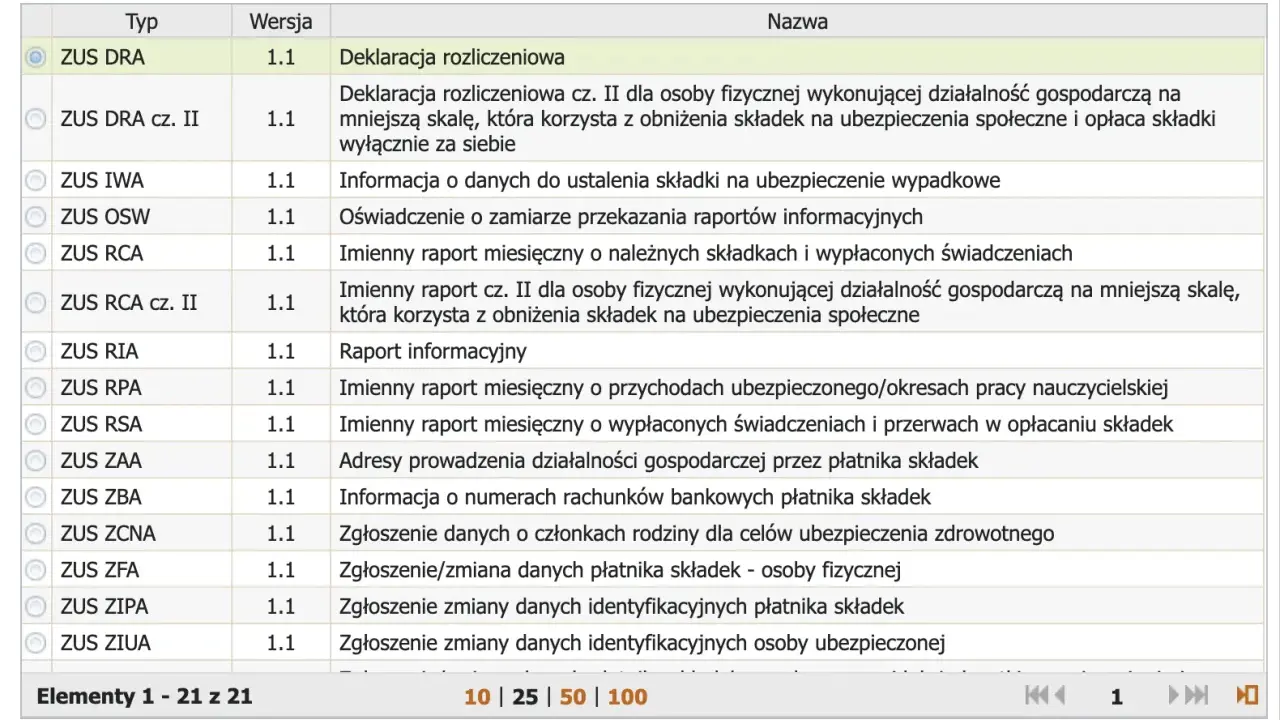Click the 'ZUS ZIPA' type cell

[x=141, y=606]
